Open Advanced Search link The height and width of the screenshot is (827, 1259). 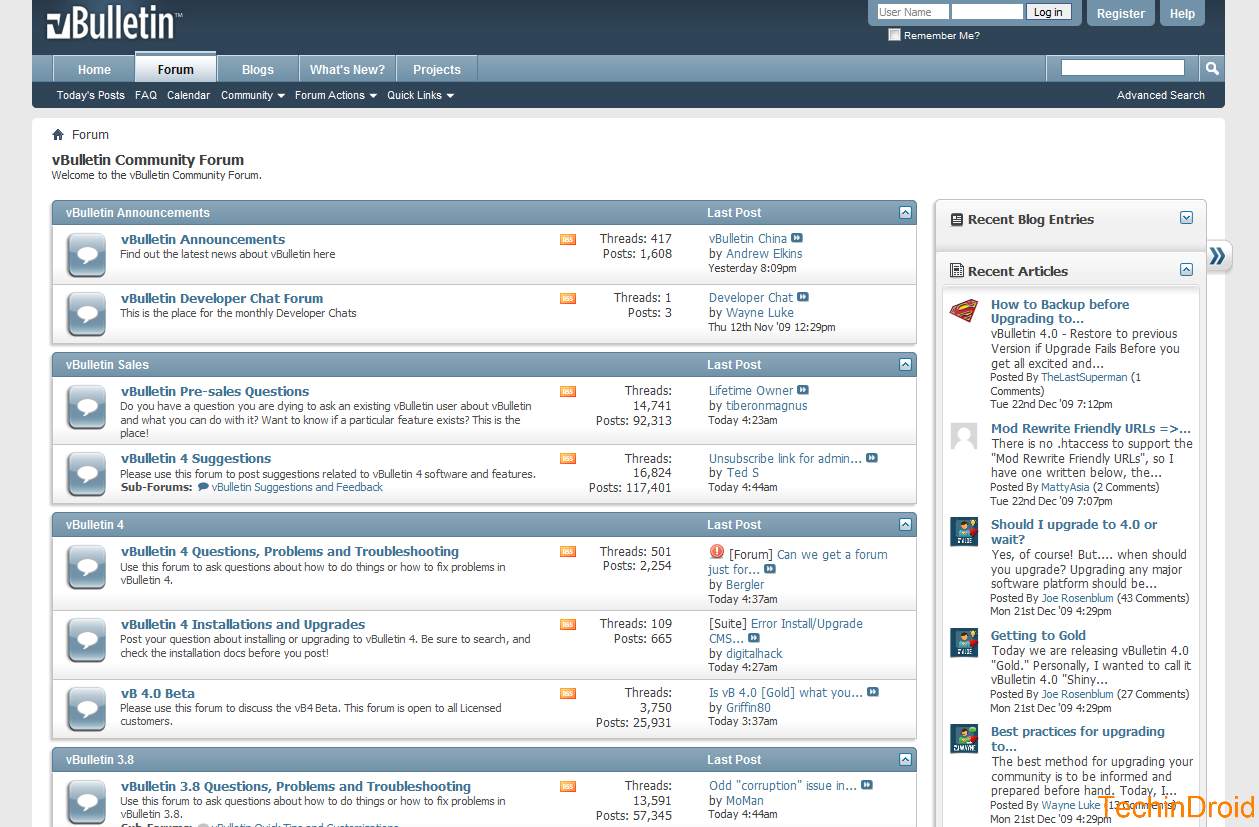(1161, 96)
